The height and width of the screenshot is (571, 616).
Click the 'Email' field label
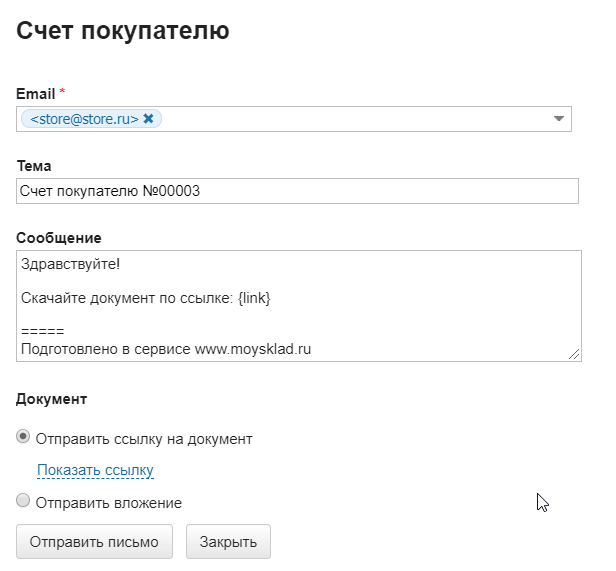(35, 93)
